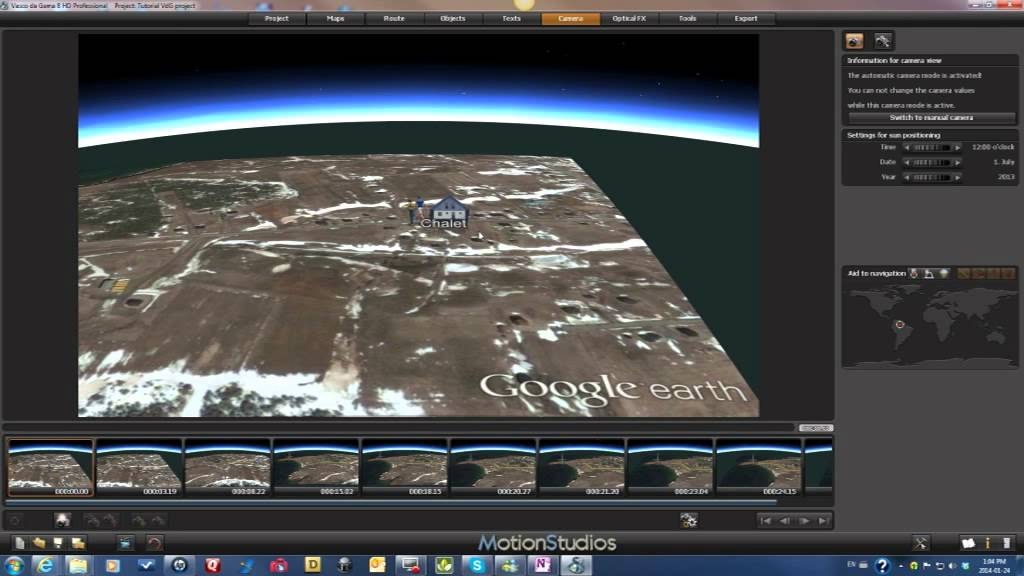Viewport: 1024px width, 576px height.
Task: Decrease the sun Year with left arrow
Action: tap(907, 177)
